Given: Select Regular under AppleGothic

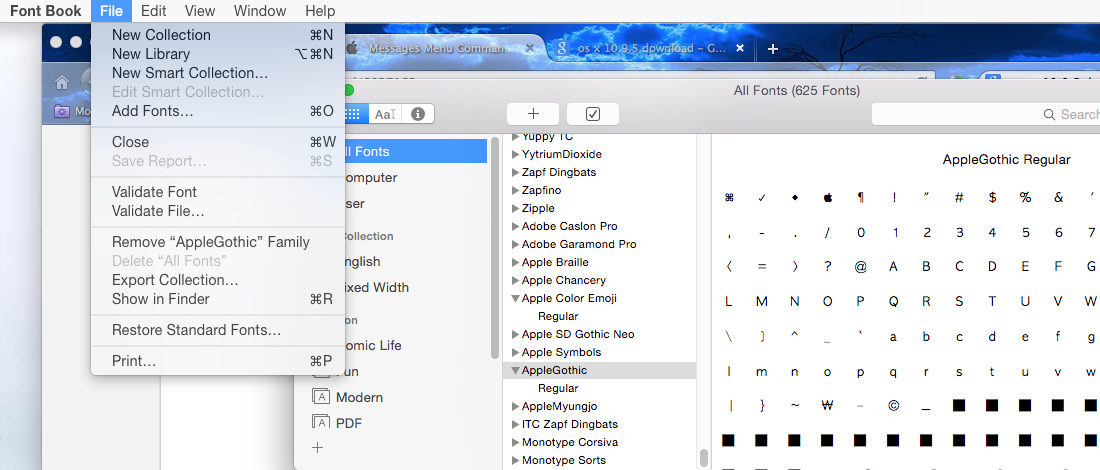Looking at the screenshot, I should (x=558, y=388).
